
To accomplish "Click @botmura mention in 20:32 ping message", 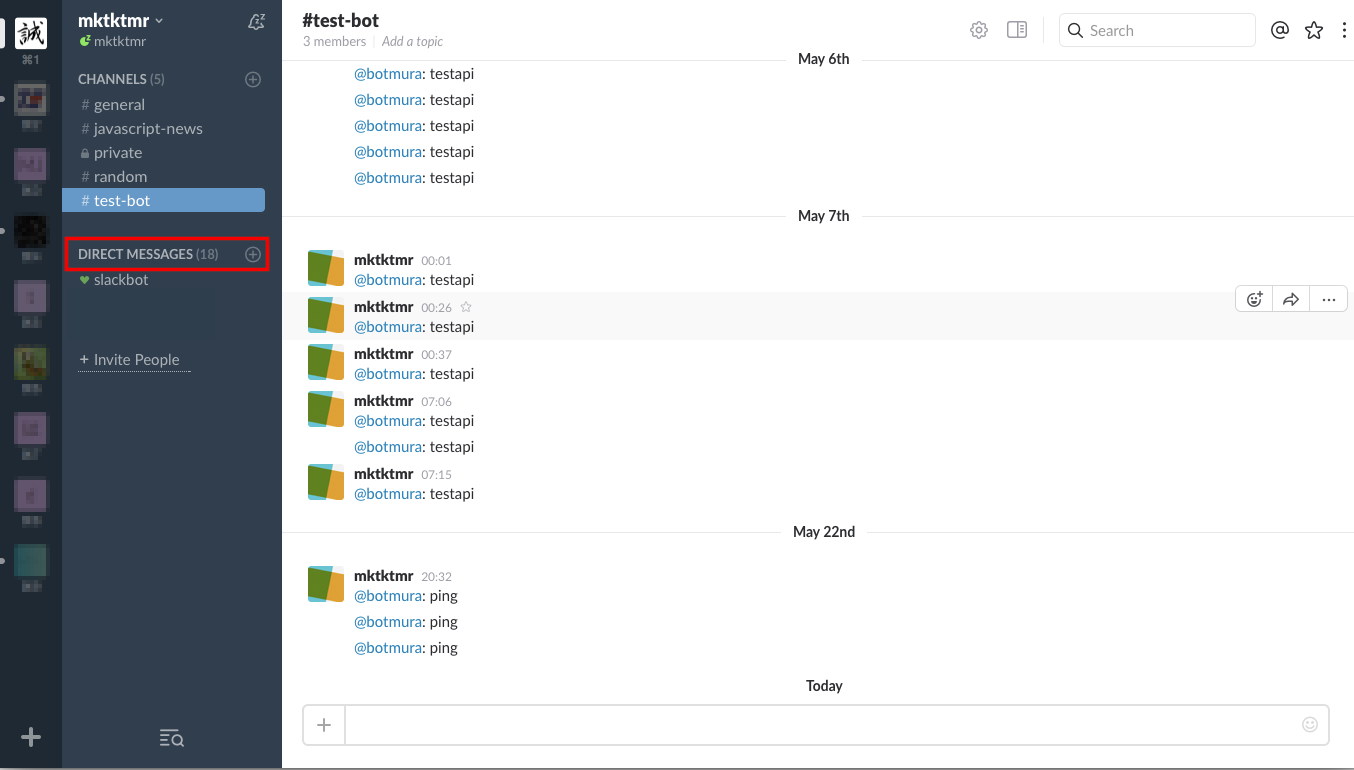I will tap(388, 596).
